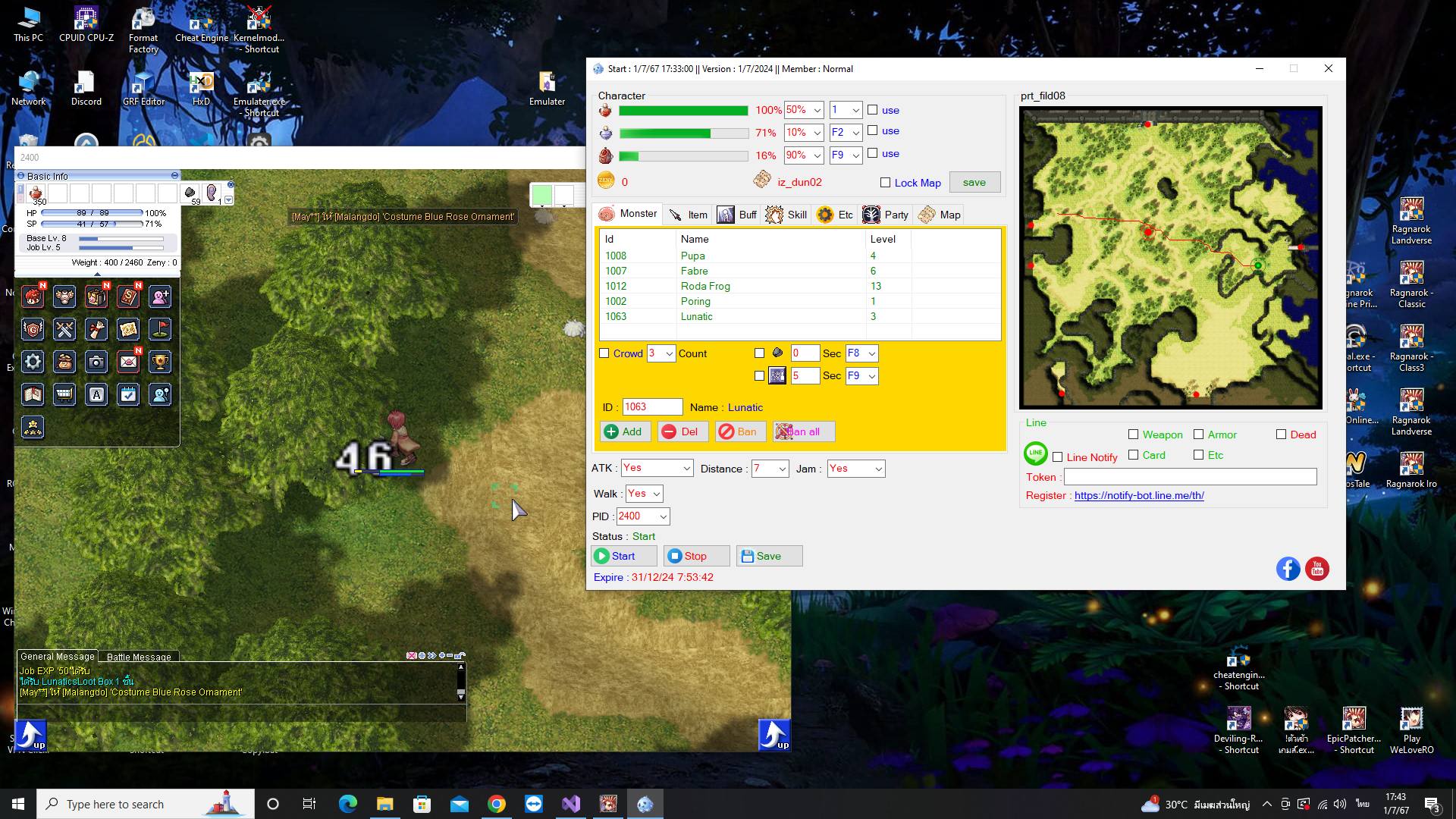1456x819 pixels.
Task: Click the Add monster button
Action: point(624,431)
